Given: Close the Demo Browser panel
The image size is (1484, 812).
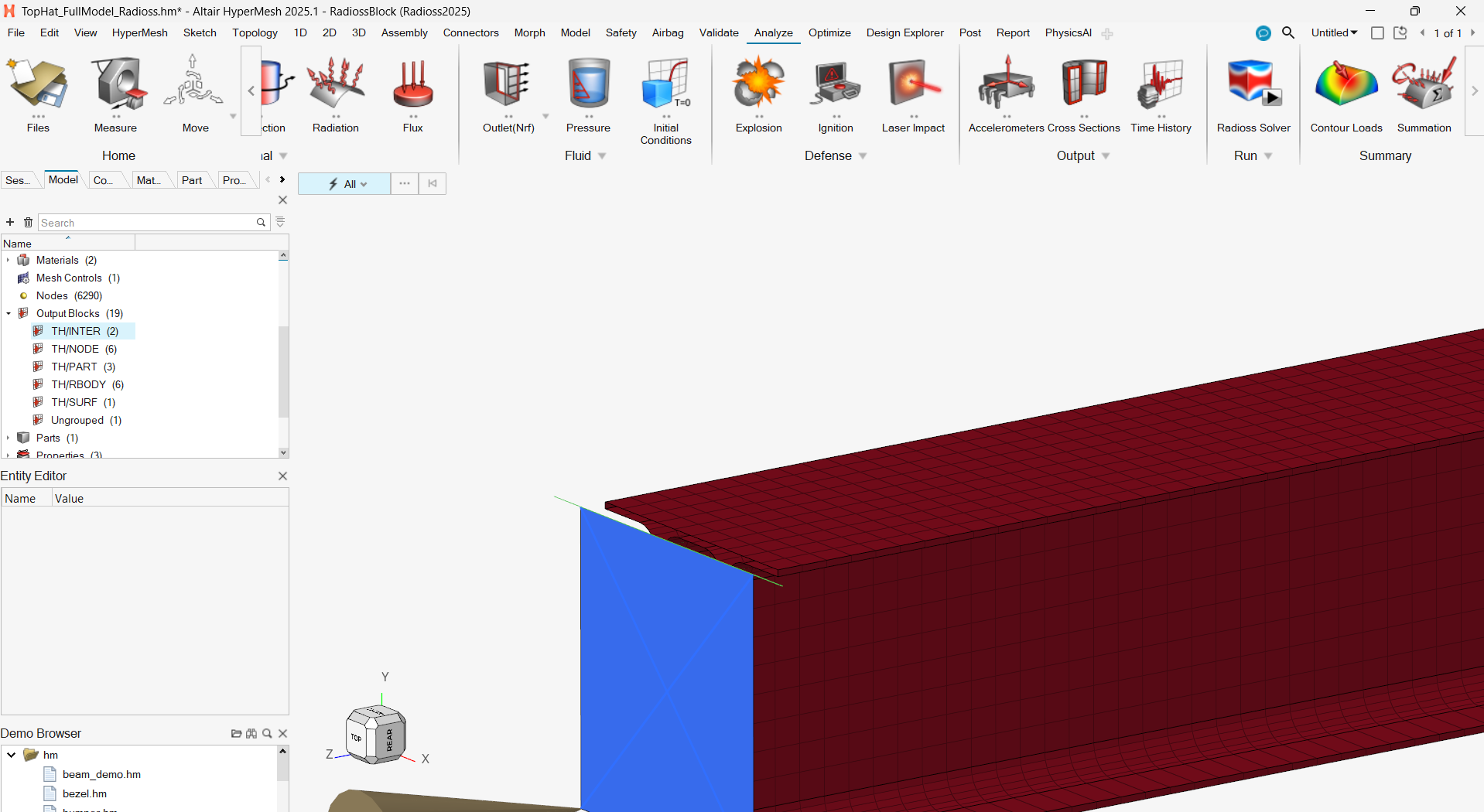Looking at the screenshot, I should (x=282, y=733).
